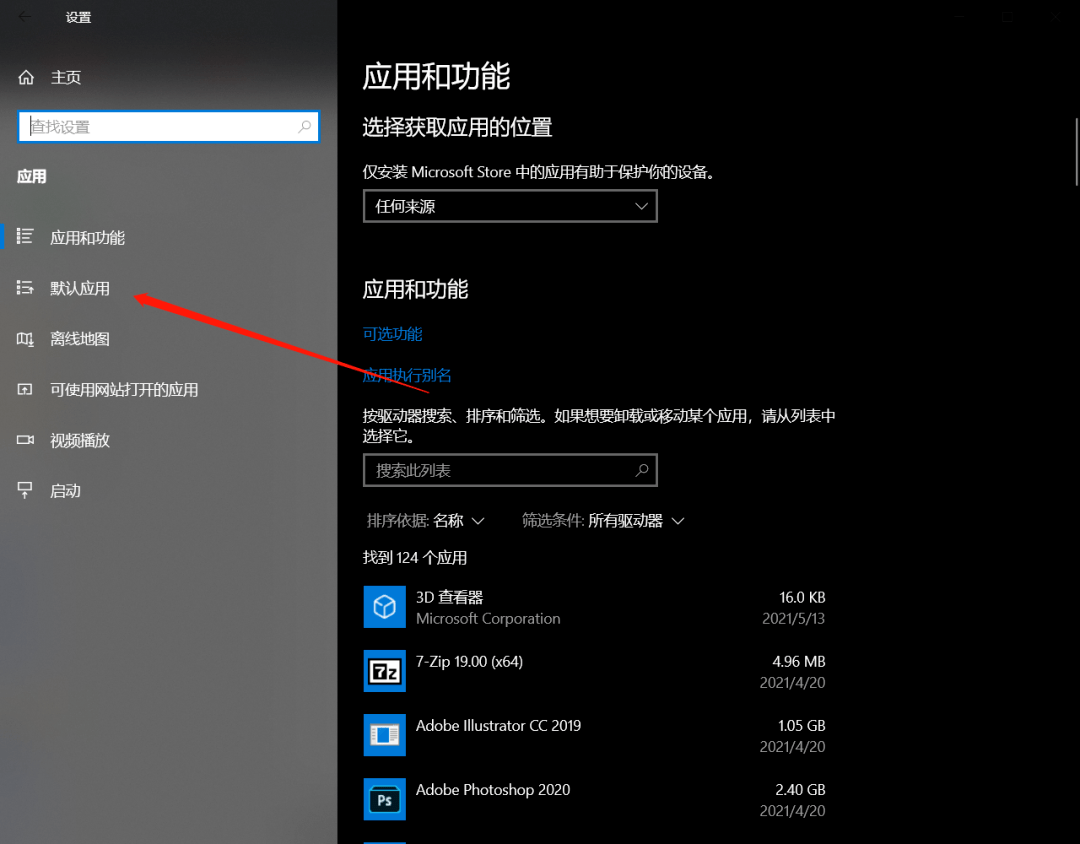The width and height of the screenshot is (1080, 844).
Task: Open the 应用执行别名 link
Action: tap(407, 375)
